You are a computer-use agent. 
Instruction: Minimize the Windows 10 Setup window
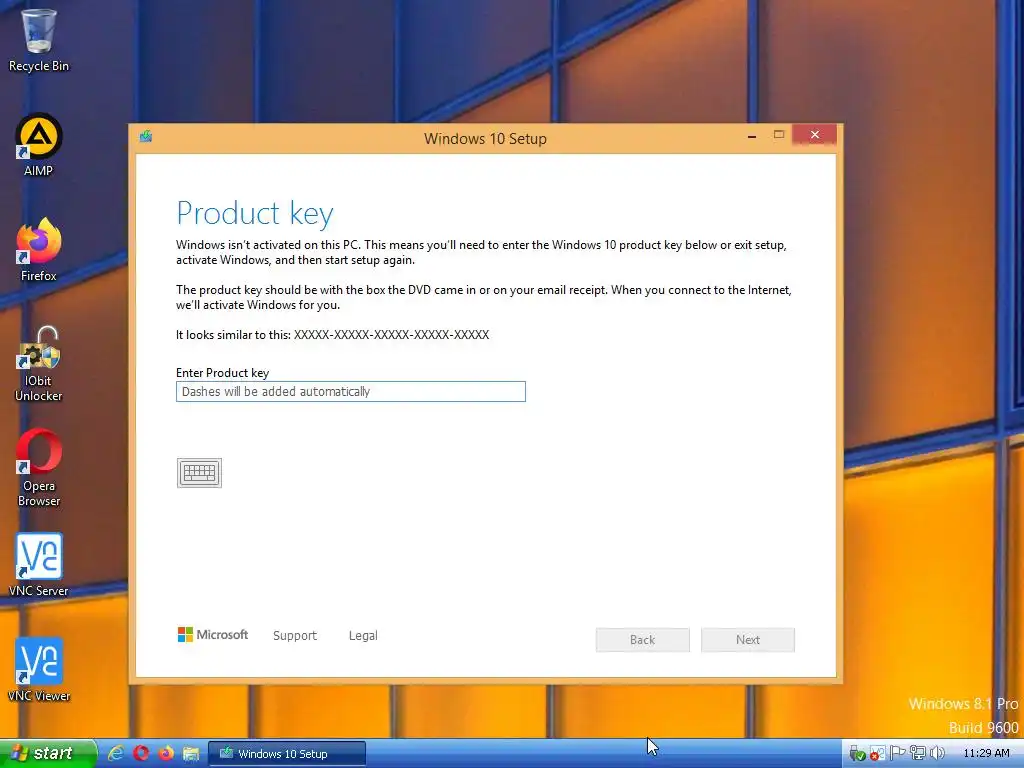click(752, 135)
